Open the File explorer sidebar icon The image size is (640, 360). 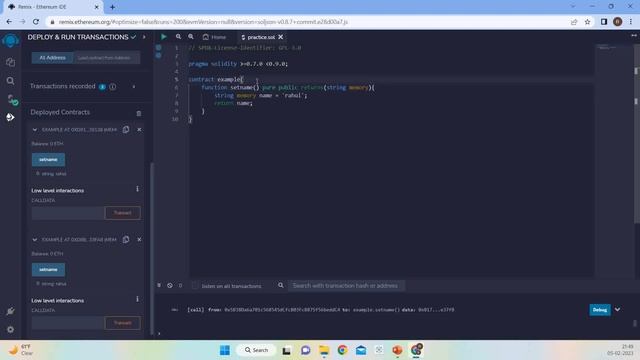point(10,62)
